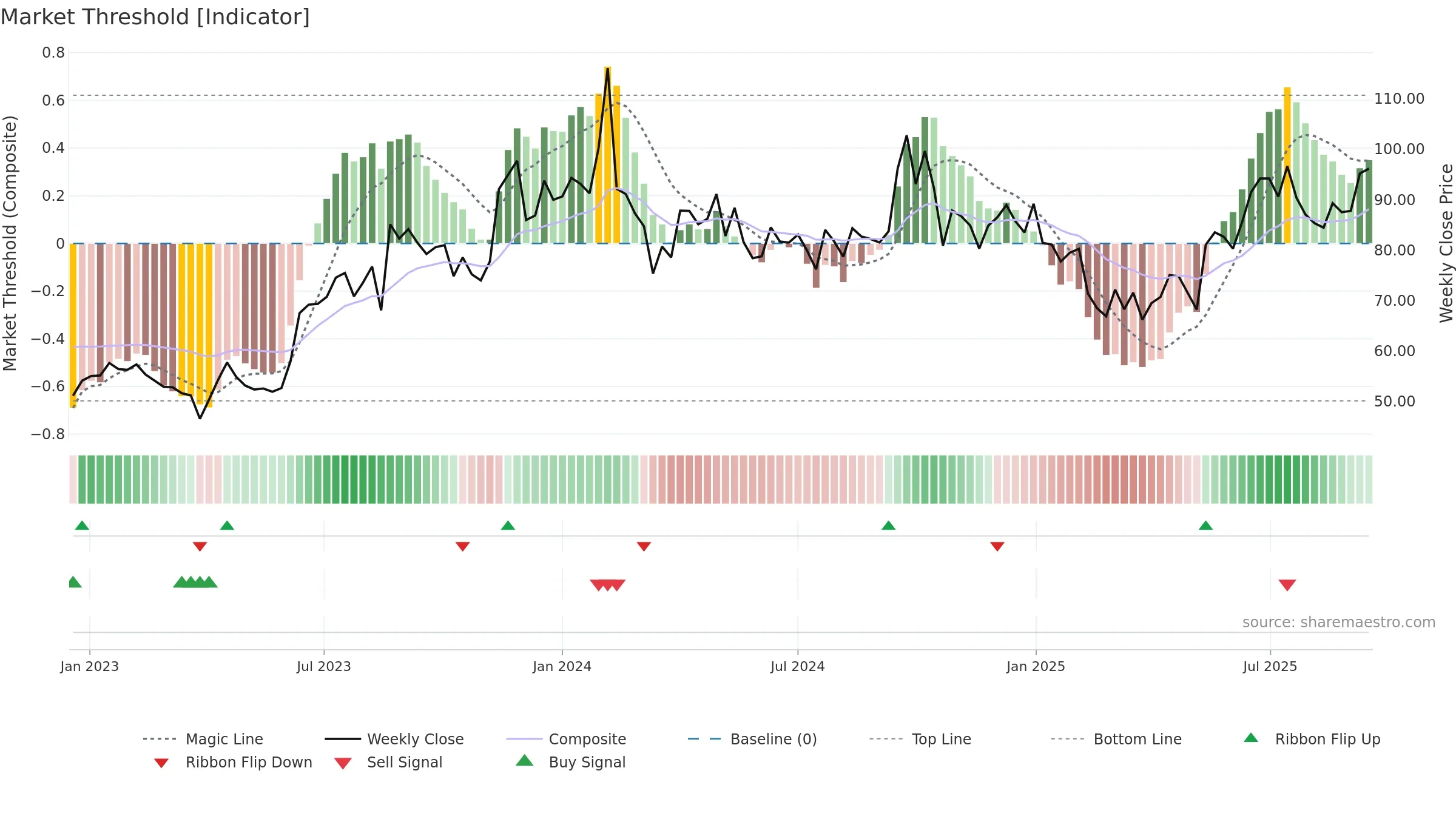Viewport: 1456px width, 819px height.
Task: Click the 100.00 price tick label
Action: pos(1400,149)
